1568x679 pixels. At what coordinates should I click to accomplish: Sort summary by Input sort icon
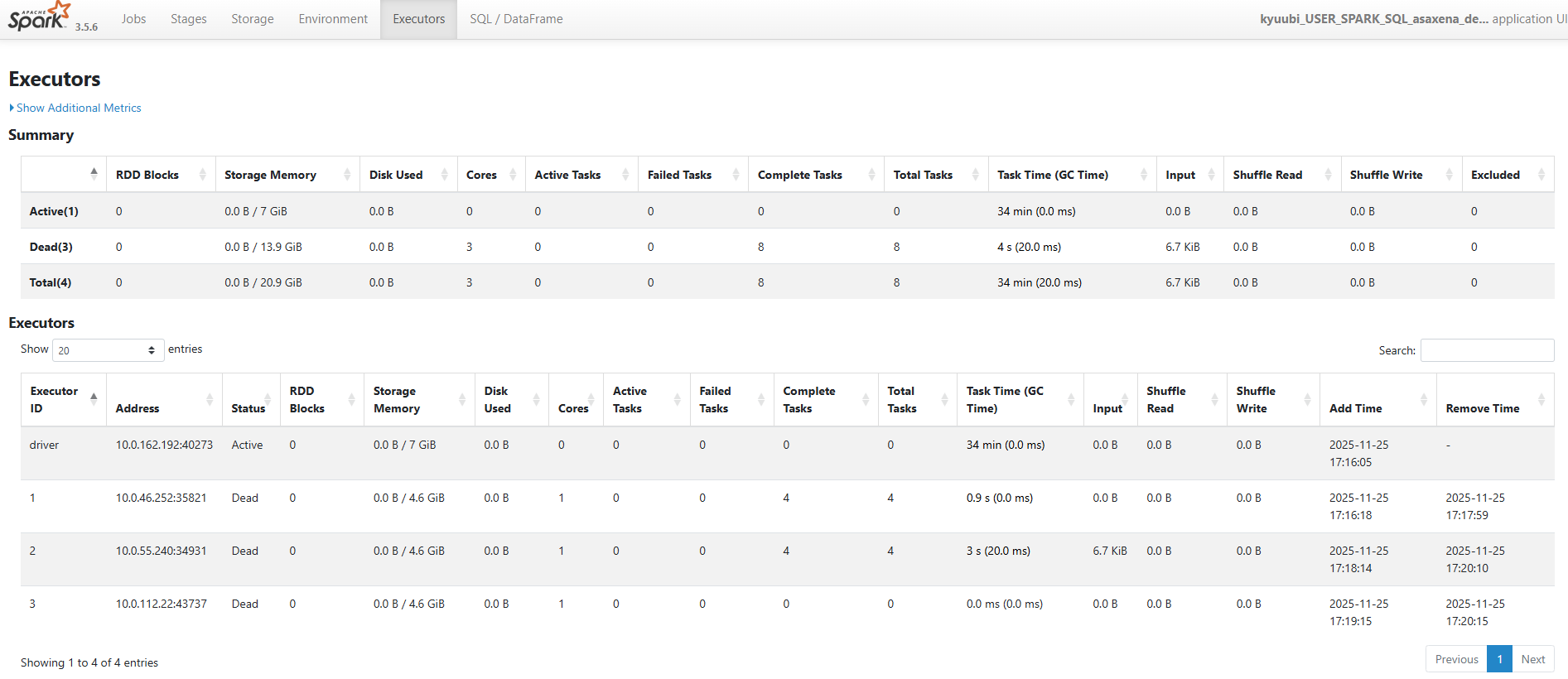(1211, 175)
